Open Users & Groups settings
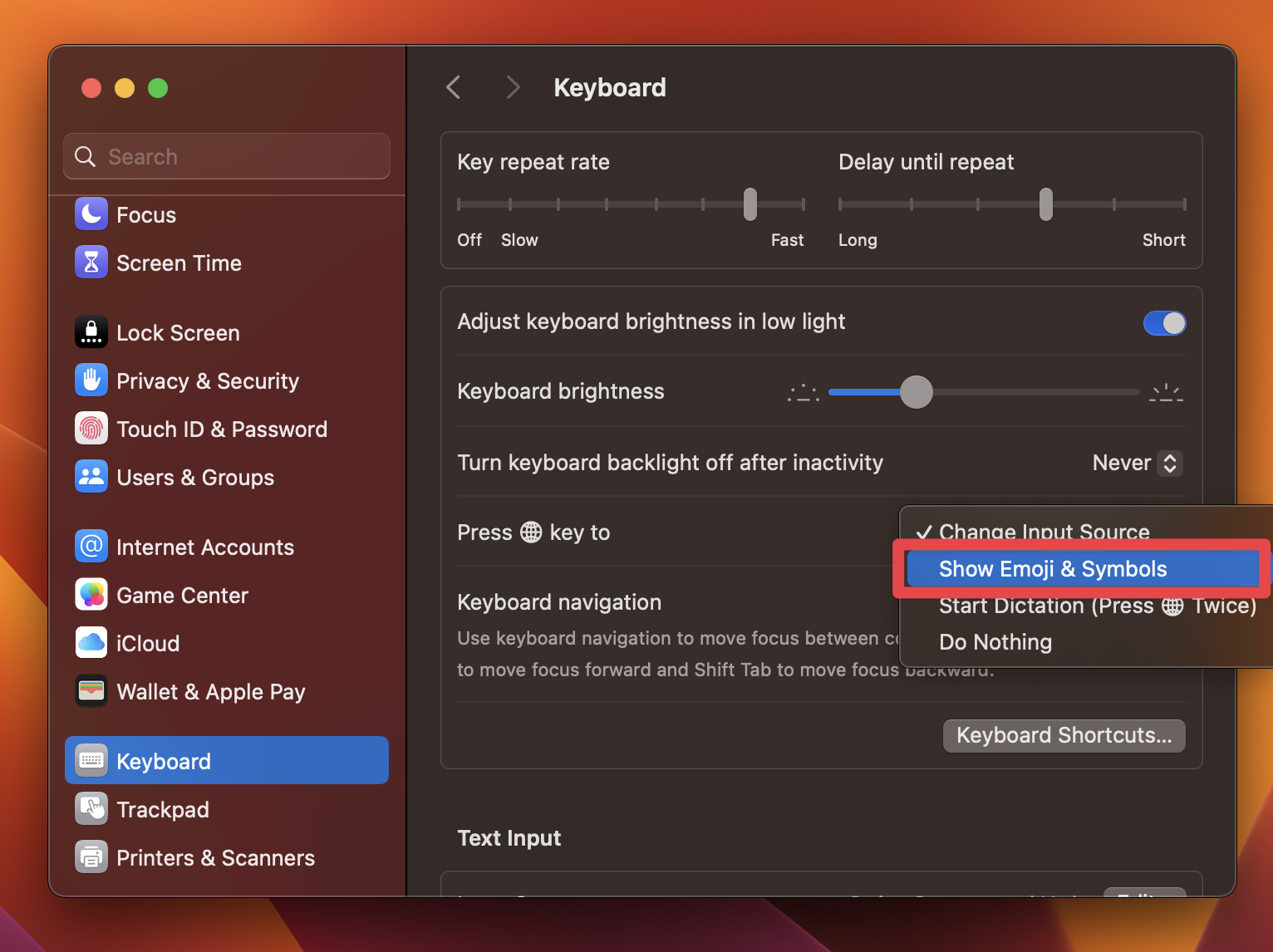This screenshot has width=1273, height=952. pyautogui.click(x=195, y=477)
